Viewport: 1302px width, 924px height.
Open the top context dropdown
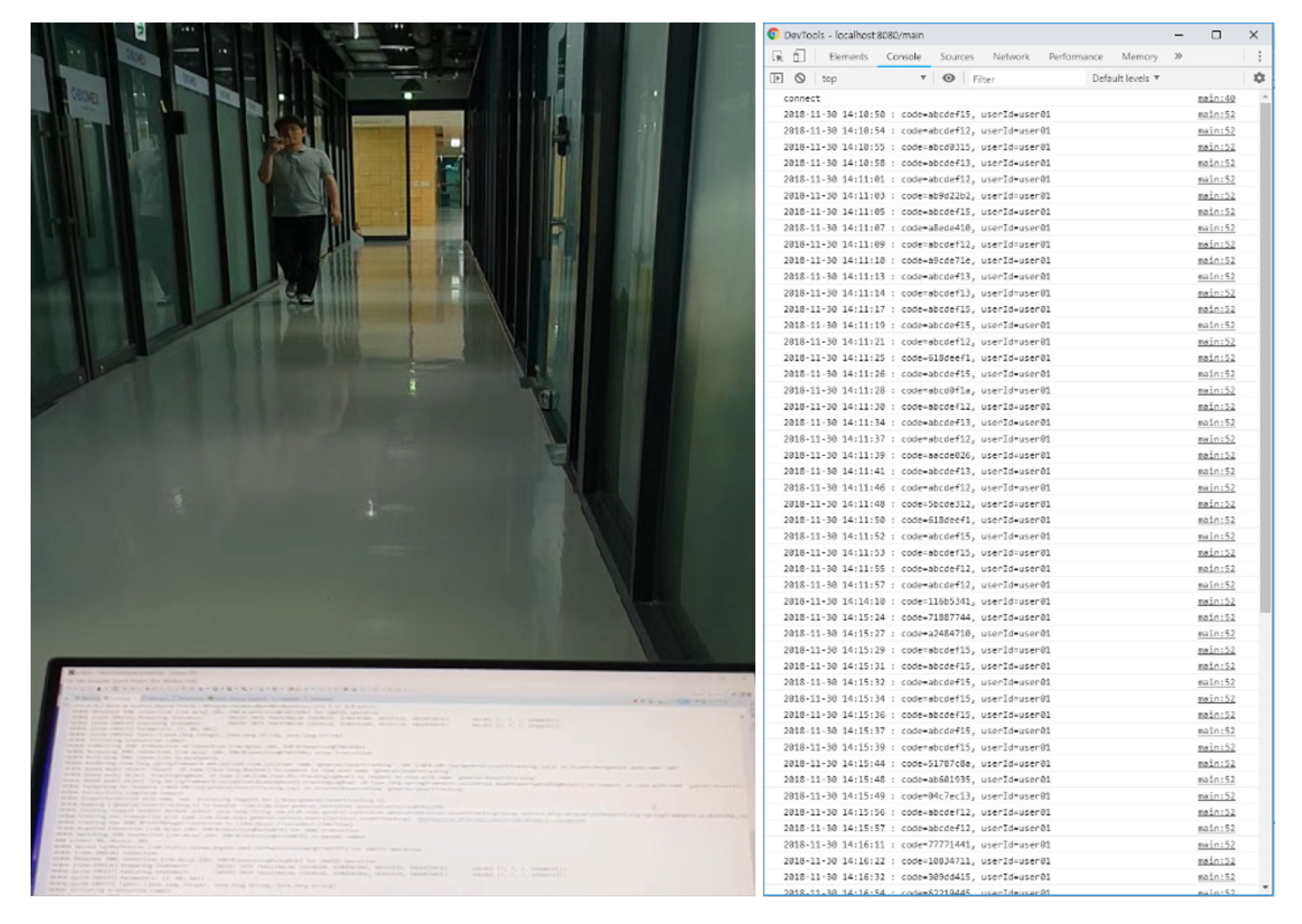point(873,79)
